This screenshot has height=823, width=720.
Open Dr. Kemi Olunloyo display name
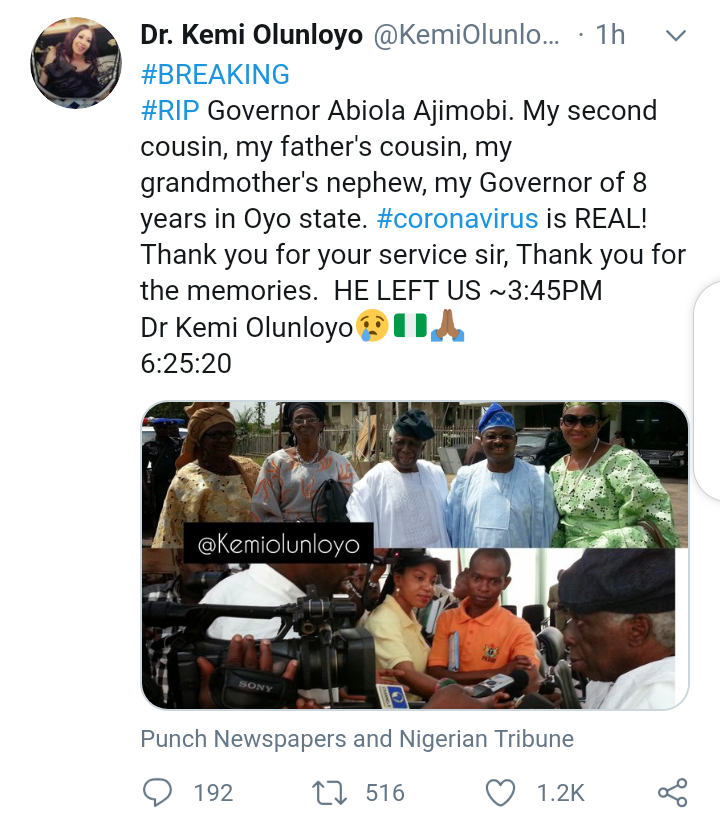pyautogui.click(x=251, y=36)
